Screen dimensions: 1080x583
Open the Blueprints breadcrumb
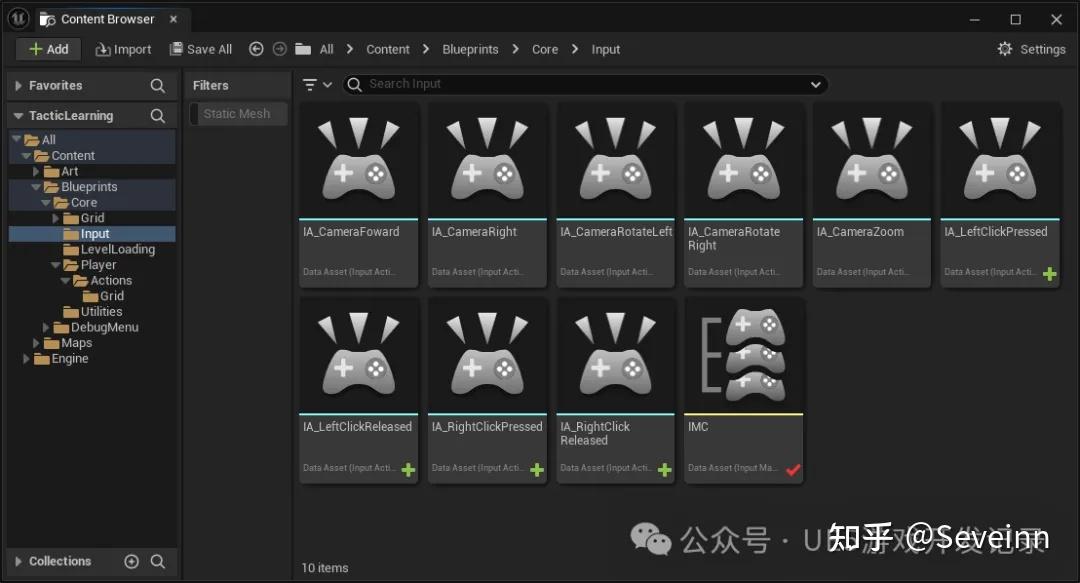click(x=470, y=49)
